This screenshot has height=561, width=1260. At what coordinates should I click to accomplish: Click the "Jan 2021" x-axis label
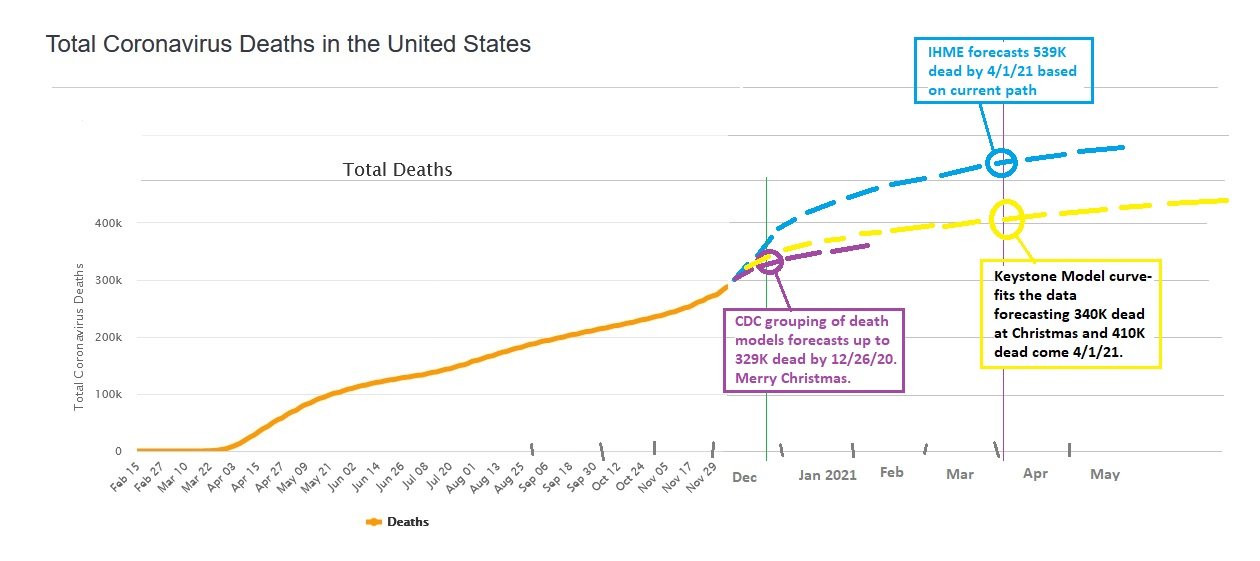(x=827, y=475)
